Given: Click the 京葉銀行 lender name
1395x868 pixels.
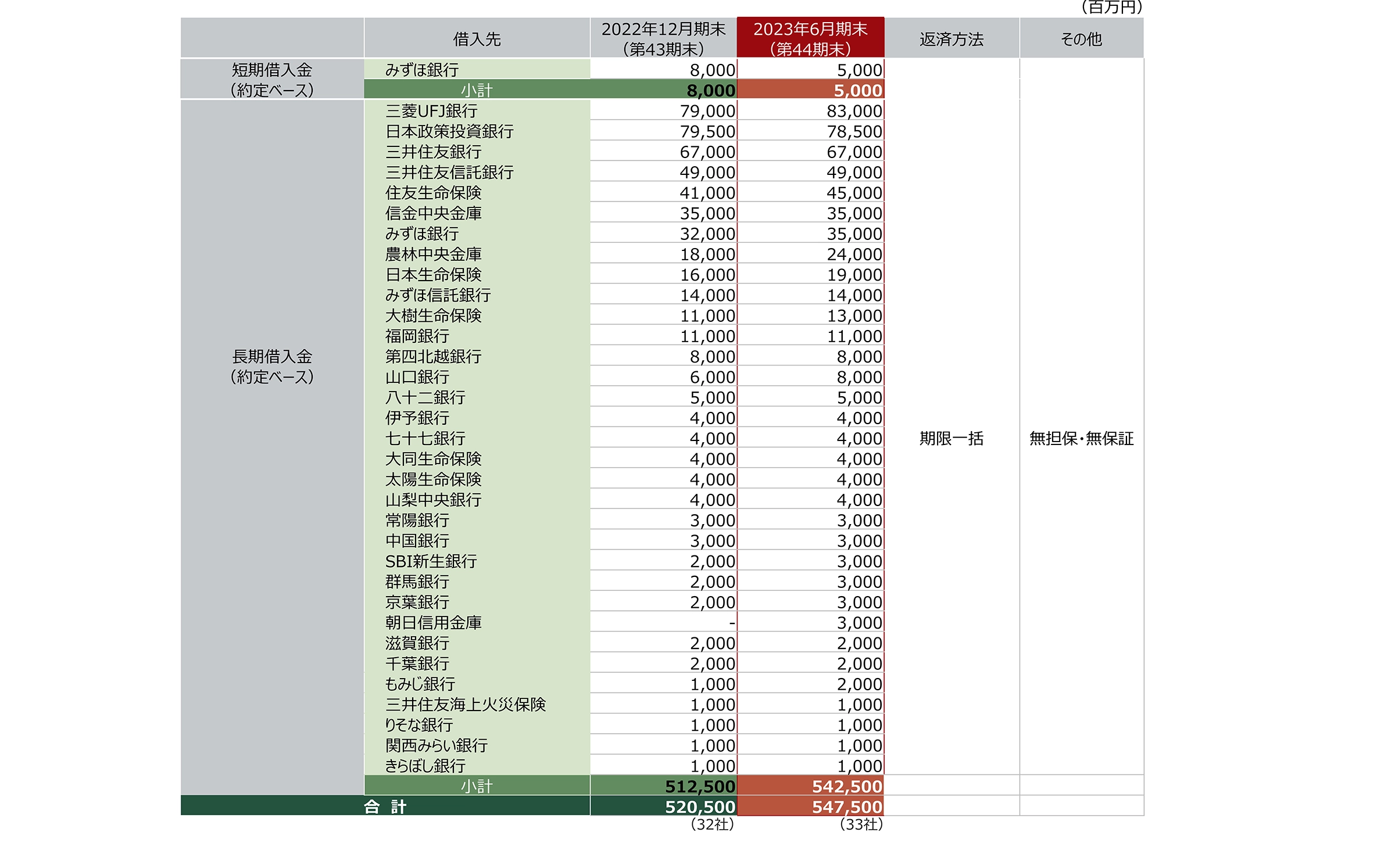Looking at the screenshot, I should [x=417, y=602].
